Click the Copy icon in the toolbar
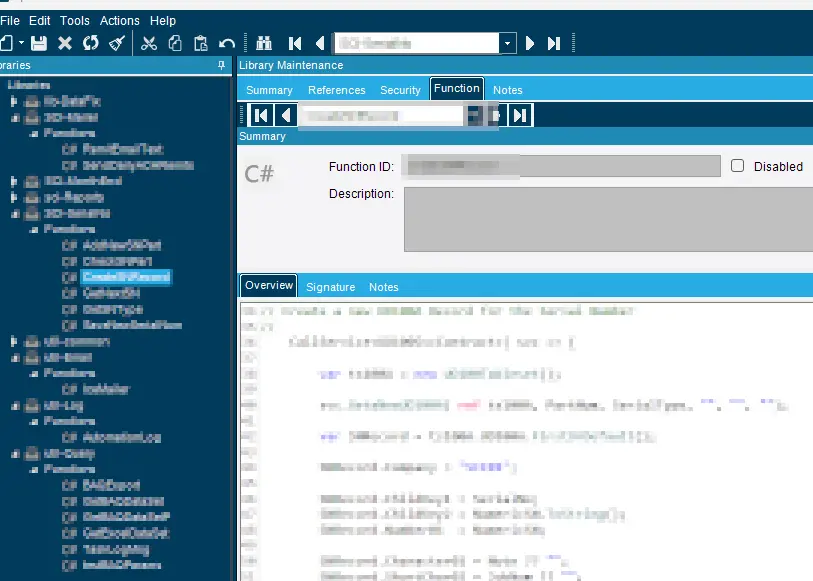 [x=175, y=43]
